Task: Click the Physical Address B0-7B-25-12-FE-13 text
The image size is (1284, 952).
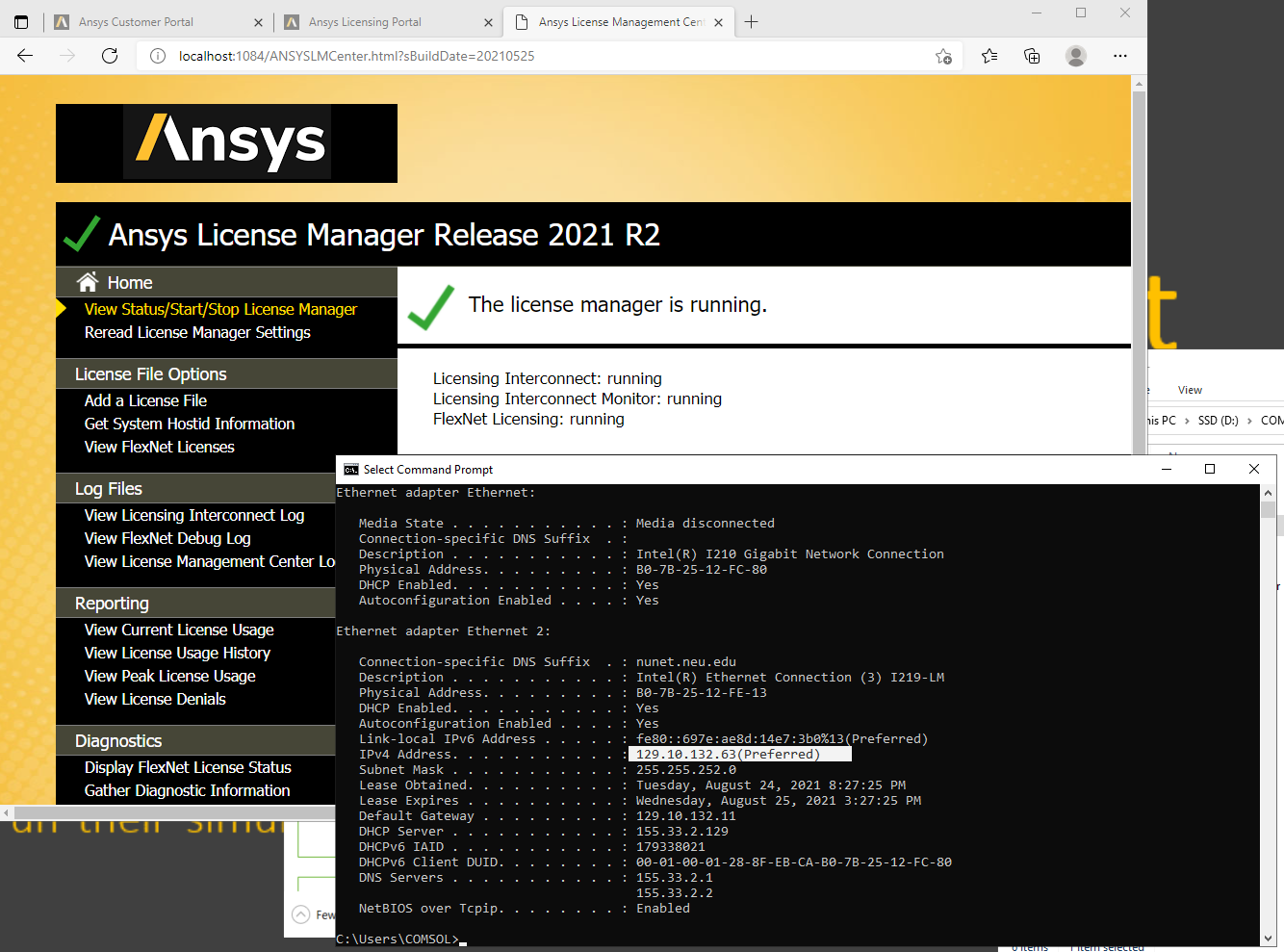Action: (701, 693)
